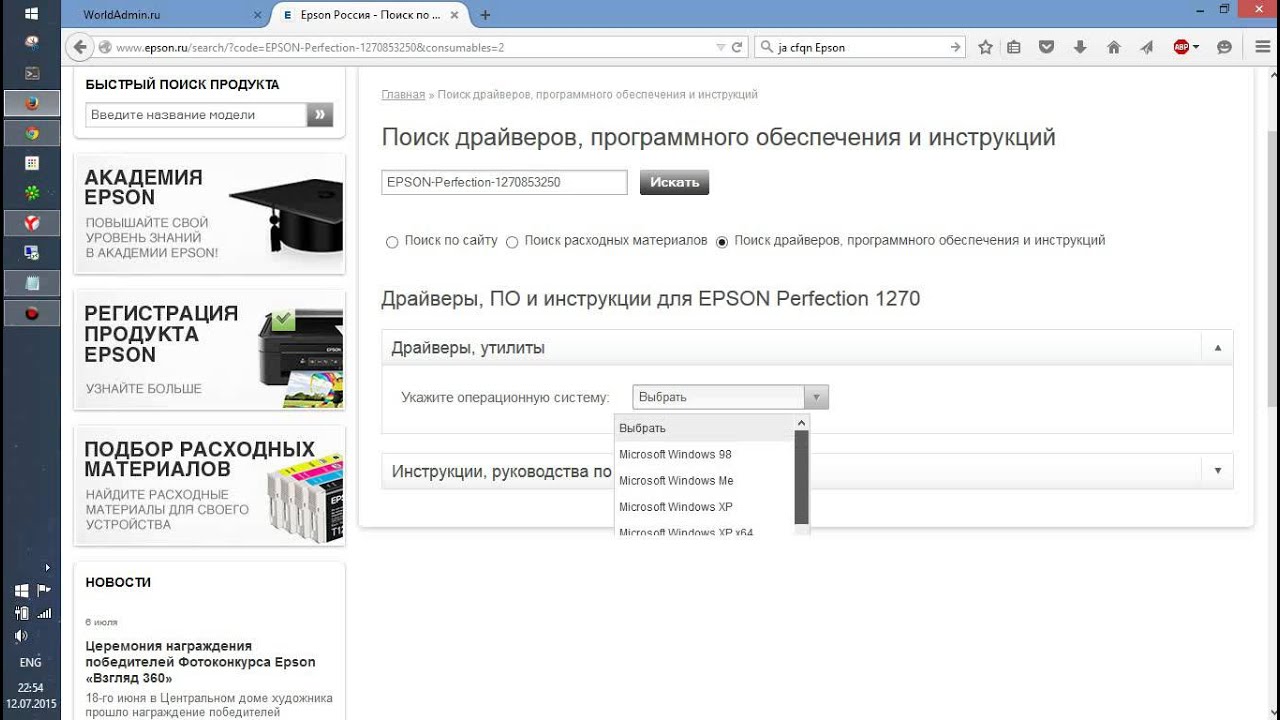Image resolution: width=1280 pixels, height=720 pixels.
Task: Open the Регистрация продукта Epson banner
Action: point(210,350)
